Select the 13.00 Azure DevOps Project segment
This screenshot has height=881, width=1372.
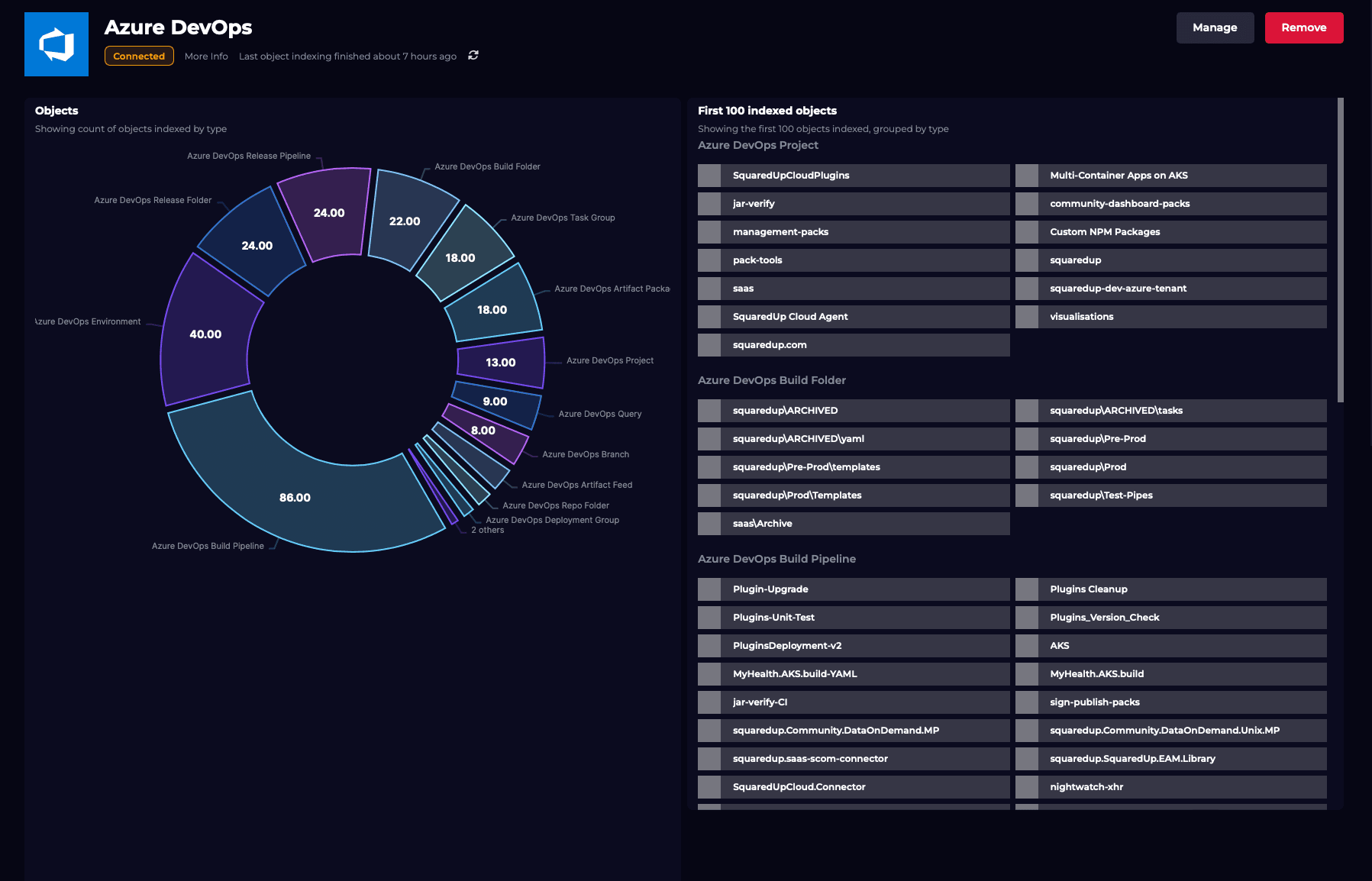coord(501,362)
